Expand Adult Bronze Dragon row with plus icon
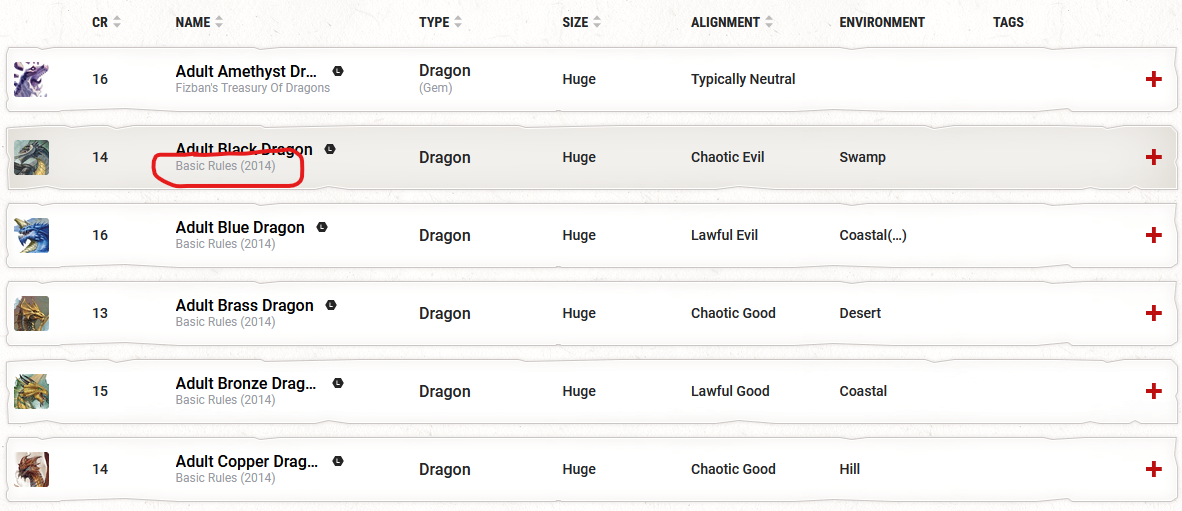 1153,391
